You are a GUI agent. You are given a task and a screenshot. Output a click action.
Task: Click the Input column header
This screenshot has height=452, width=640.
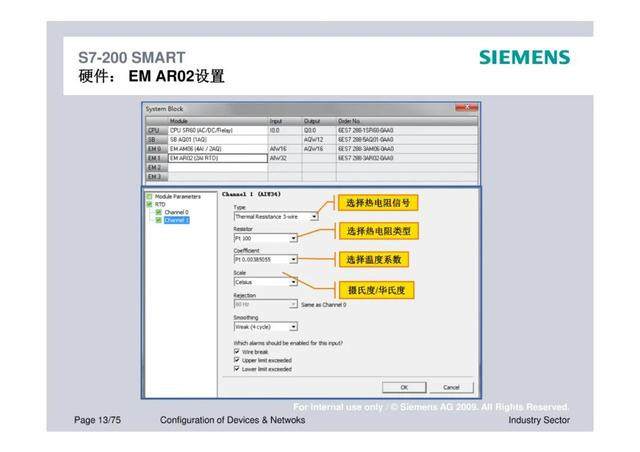pyautogui.click(x=285, y=121)
